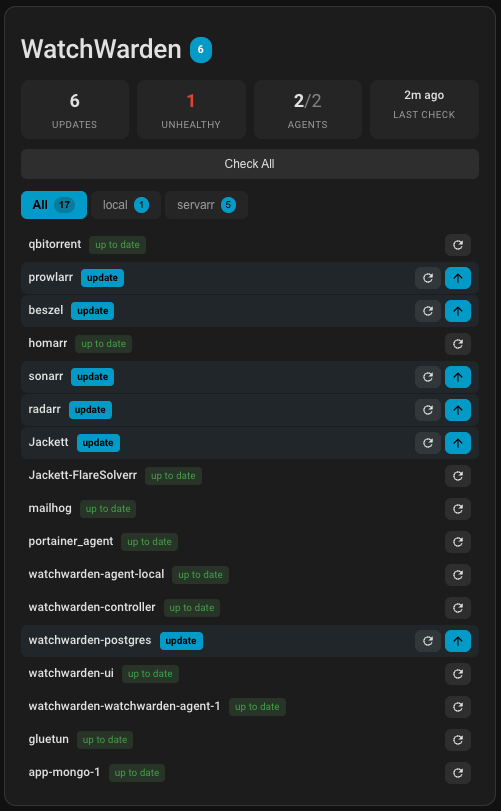Refresh the watchwarden-ui row
The width and height of the screenshot is (501, 811).
[x=458, y=674]
